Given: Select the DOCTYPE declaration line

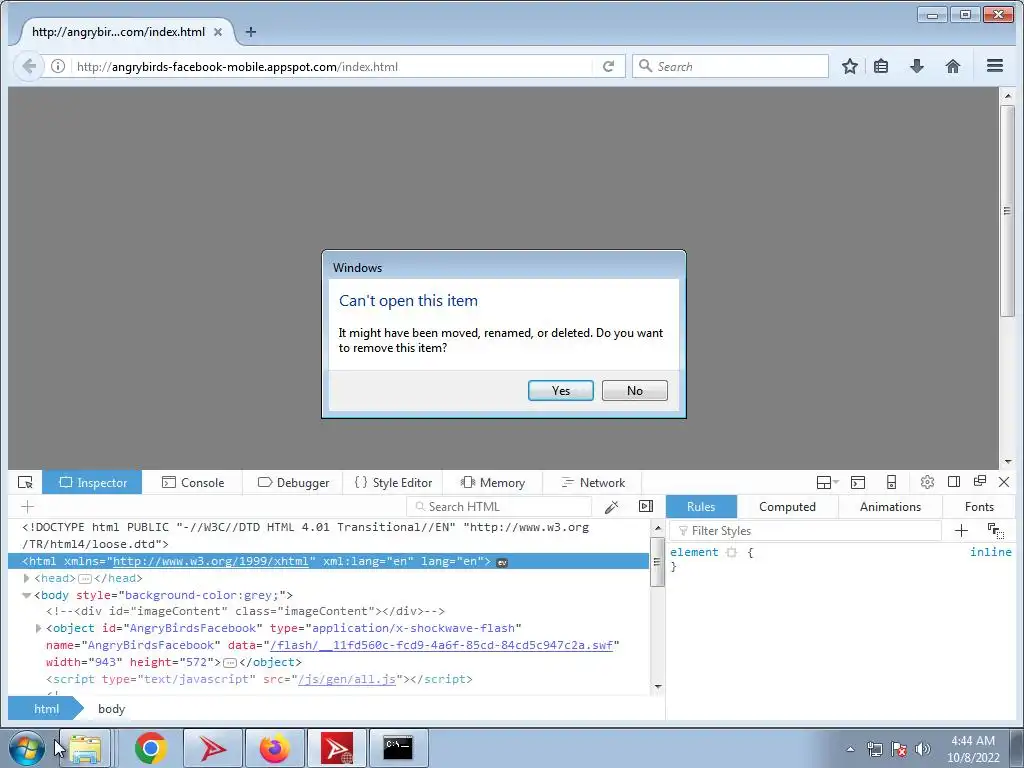Looking at the screenshot, I should click(306, 536).
